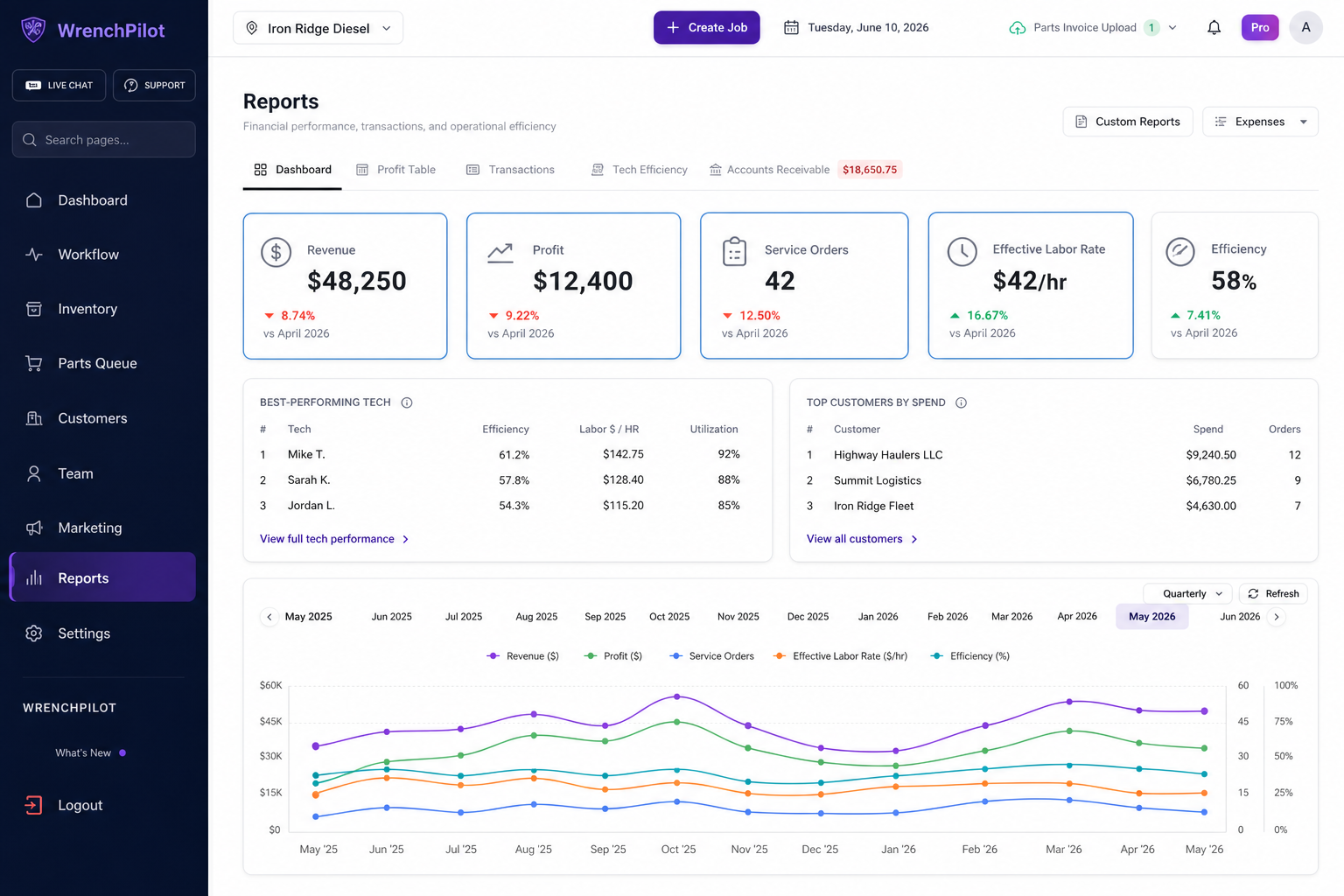Click the Pro plan badge
This screenshot has height=896, width=1344.
coord(1260,28)
